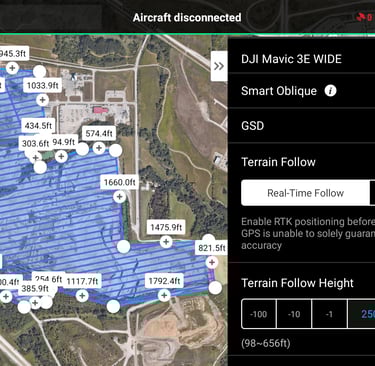Open the Smart Oblique setting row
Screen dimensions: 375x366
click(302, 91)
